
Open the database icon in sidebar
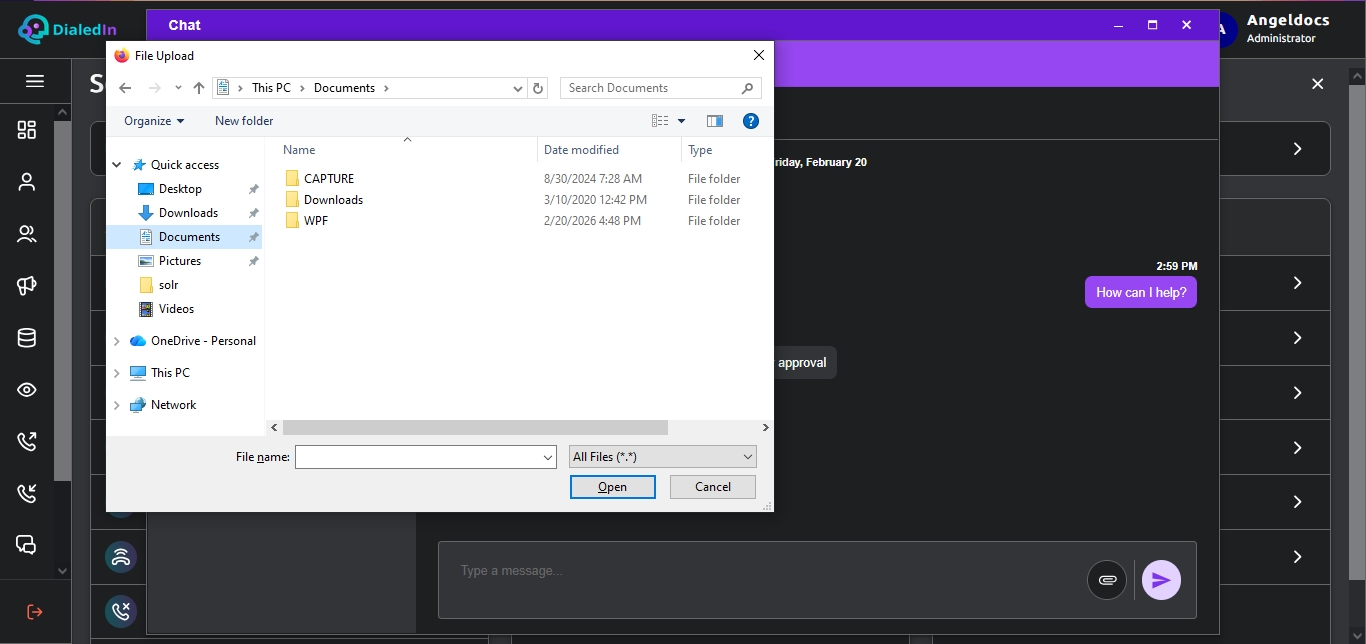(x=27, y=338)
